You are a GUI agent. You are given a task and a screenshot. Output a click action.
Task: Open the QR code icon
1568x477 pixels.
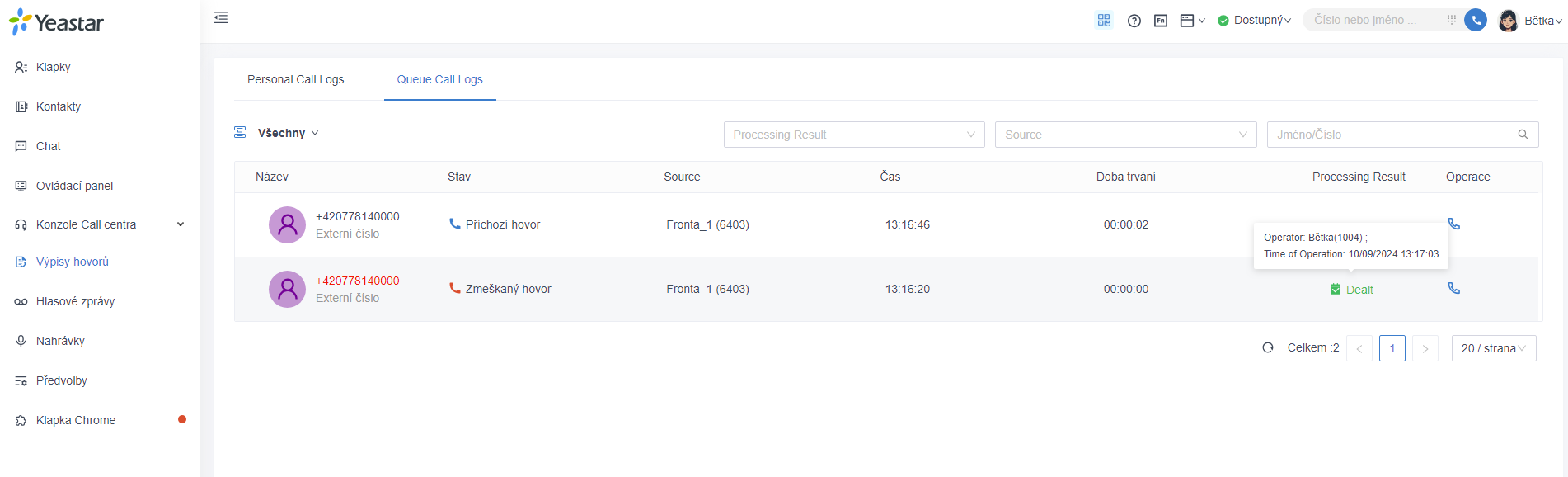1104,20
